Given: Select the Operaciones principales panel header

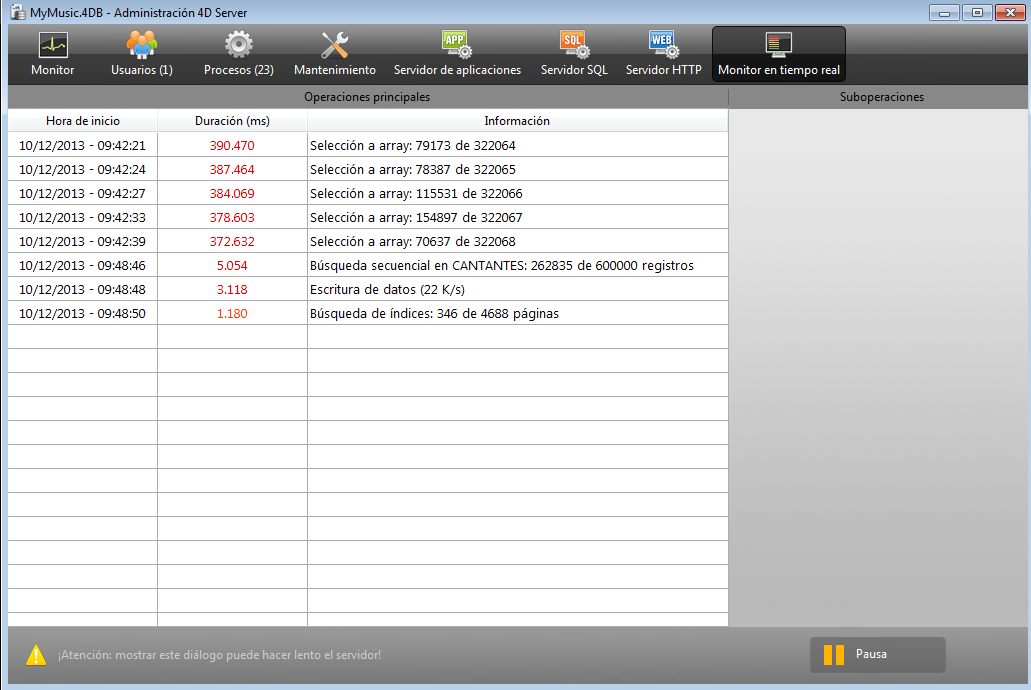Looking at the screenshot, I should click(367, 97).
